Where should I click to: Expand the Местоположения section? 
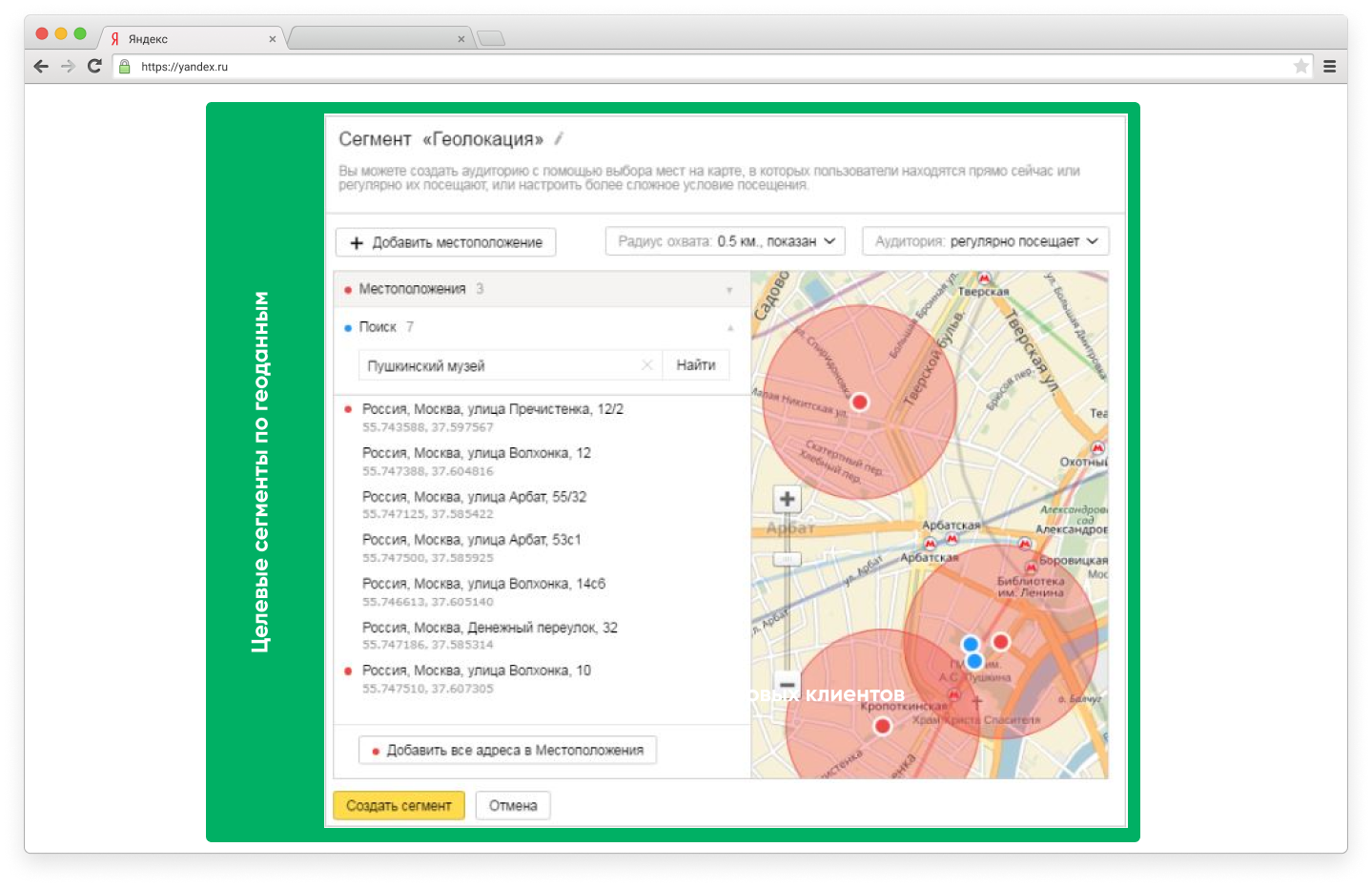(x=729, y=289)
